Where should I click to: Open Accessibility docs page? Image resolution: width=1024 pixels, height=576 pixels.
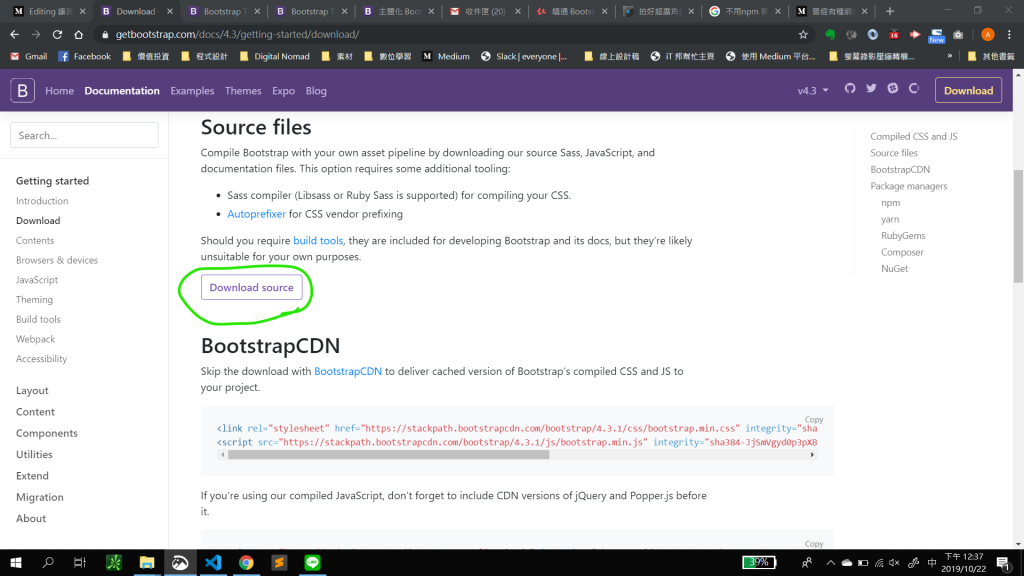pos(41,359)
